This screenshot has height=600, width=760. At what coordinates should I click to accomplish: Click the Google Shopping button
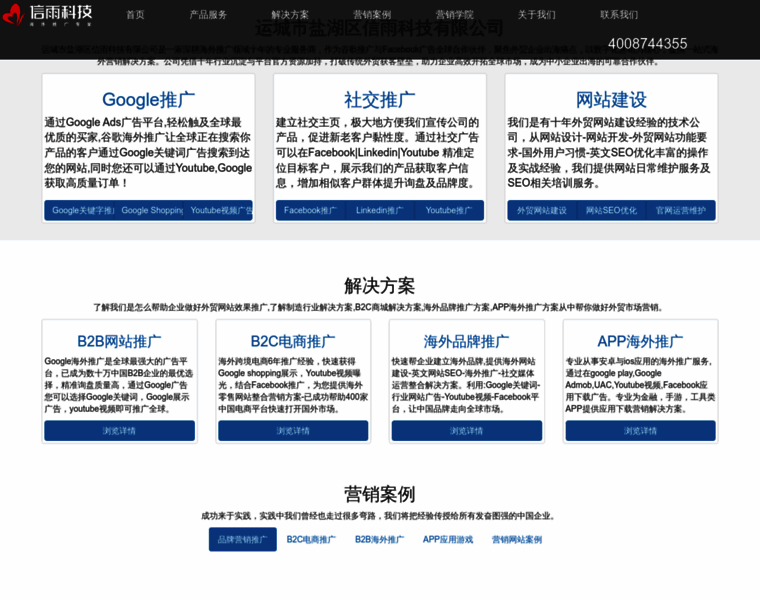[149, 210]
